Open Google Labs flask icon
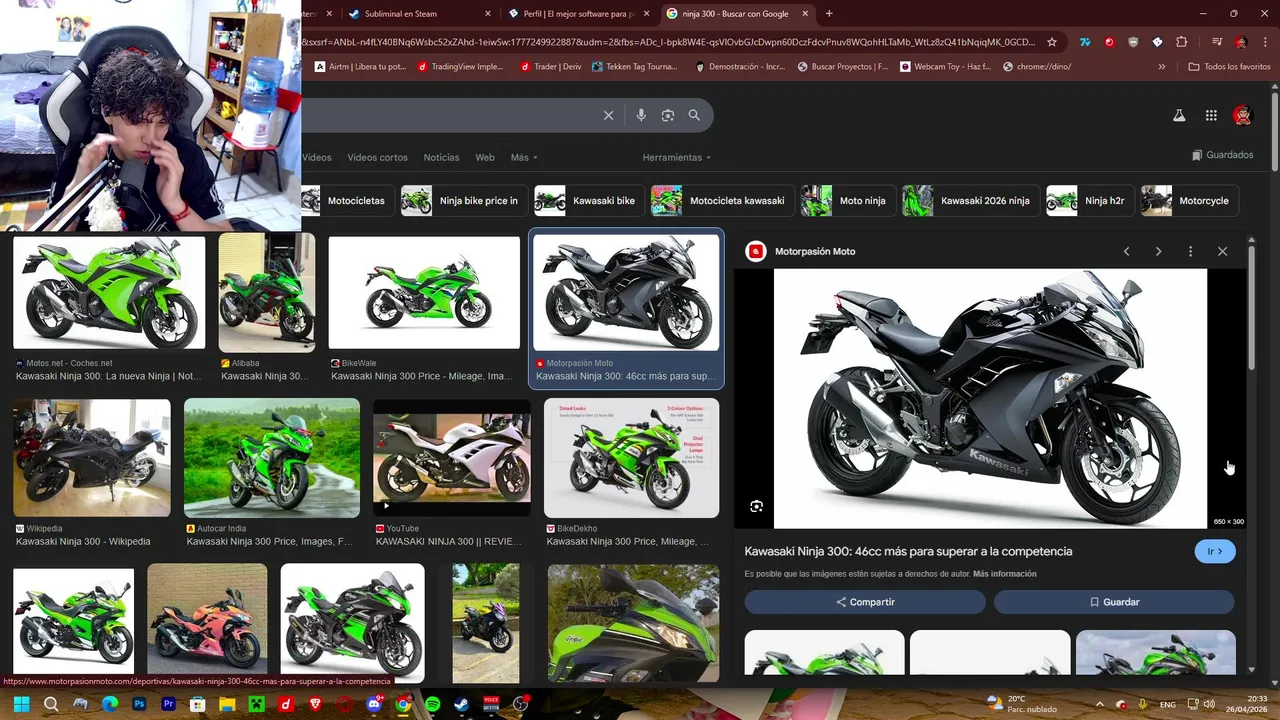Image resolution: width=1280 pixels, height=720 pixels. pyautogui.click(x=1179, y=115)
